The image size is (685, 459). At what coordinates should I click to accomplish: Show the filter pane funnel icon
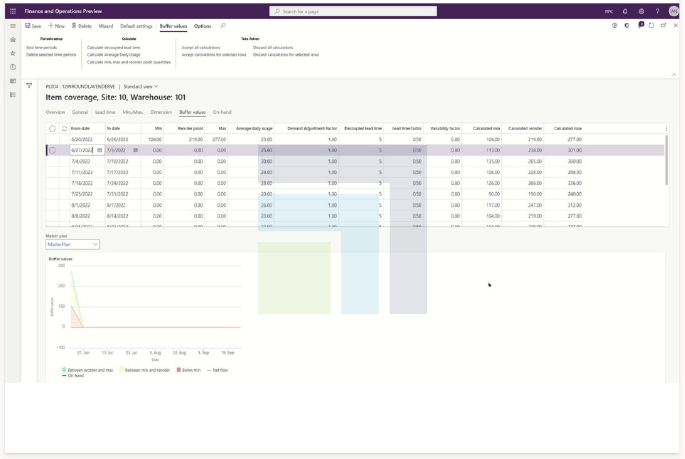(29, 86)
